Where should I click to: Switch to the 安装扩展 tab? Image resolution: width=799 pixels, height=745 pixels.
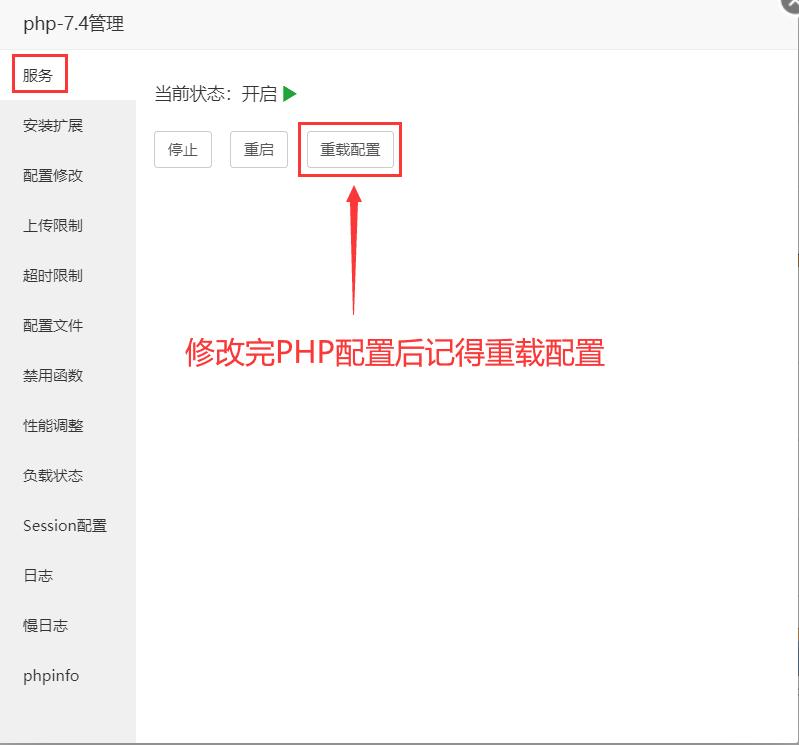coord(53,126)
